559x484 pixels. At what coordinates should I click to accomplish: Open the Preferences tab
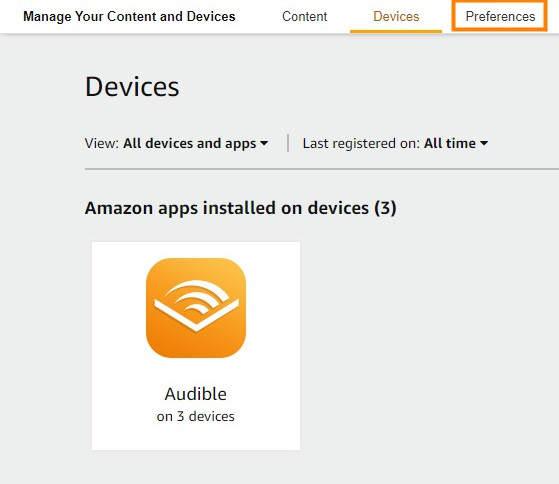tap(500, 16)
